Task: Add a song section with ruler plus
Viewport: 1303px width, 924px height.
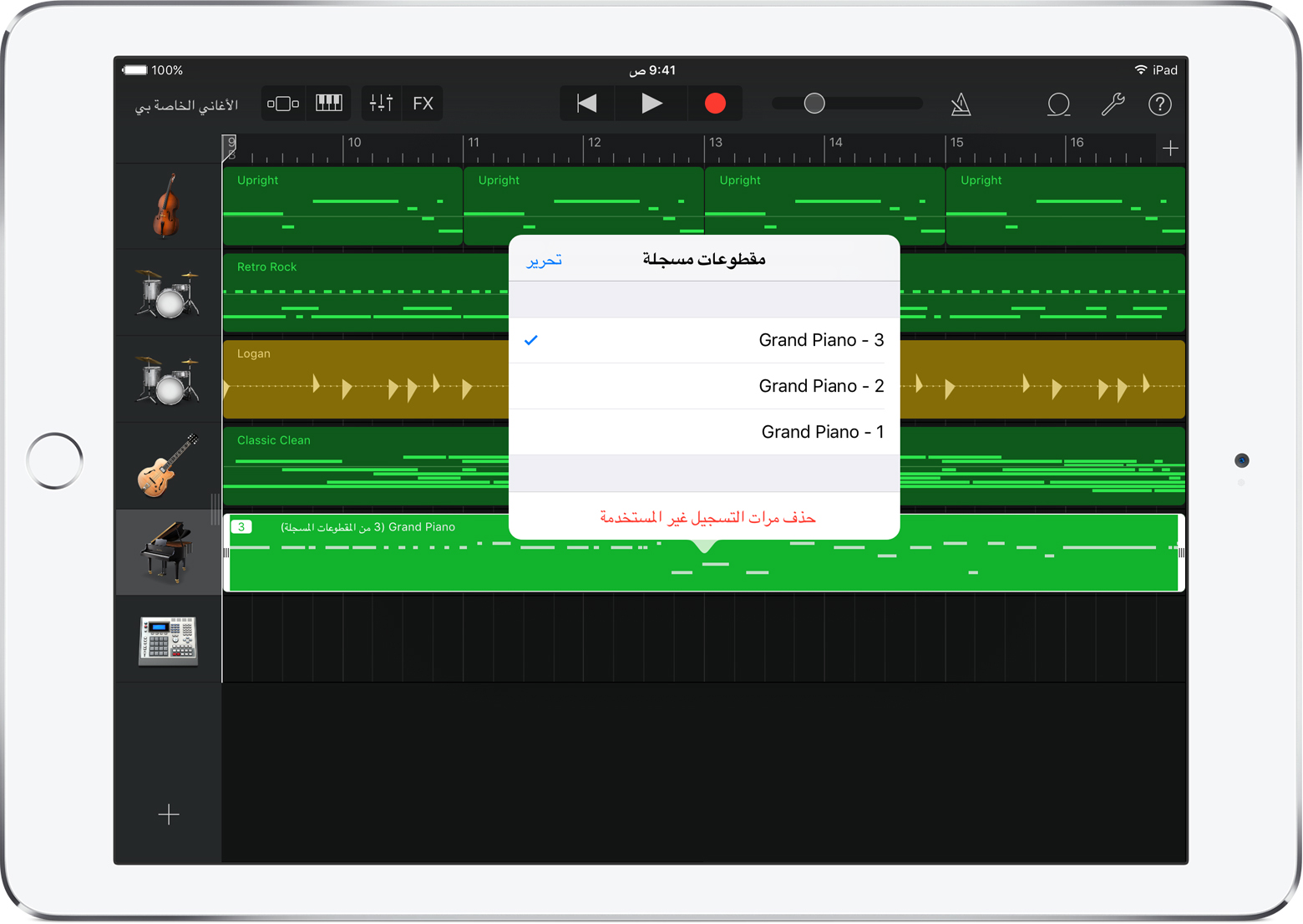Action: pyautogui.click(x=1169, y=149)
